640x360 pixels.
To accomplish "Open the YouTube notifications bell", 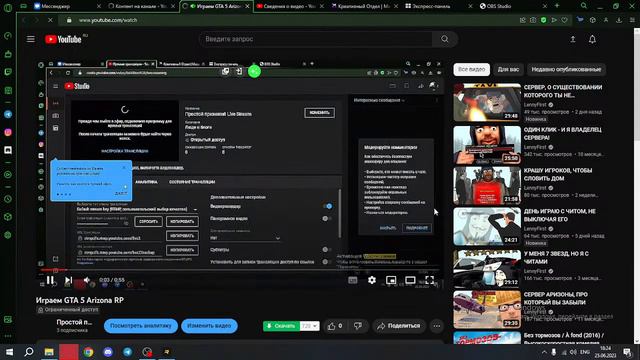I will click(592, 39).
